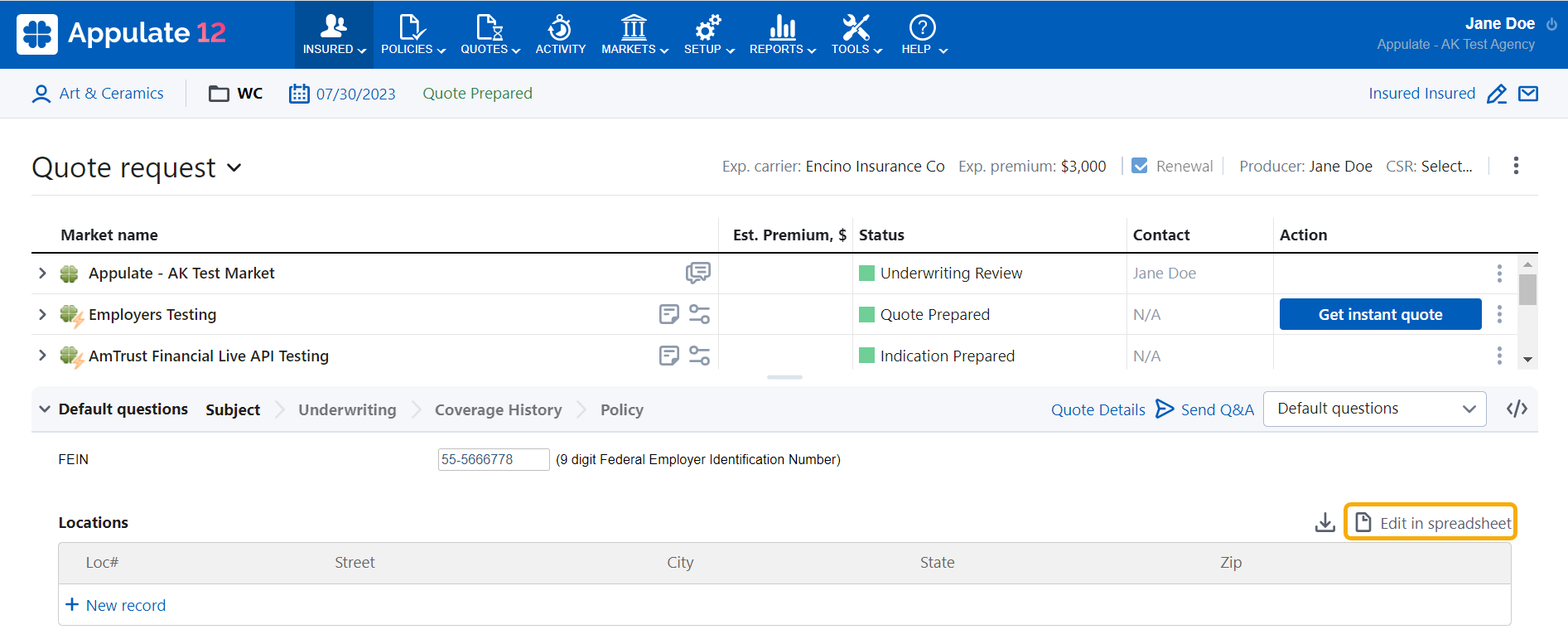This screenshot has height=644, width=1568.
Task: Click the download icon in the Locations section
Action: [x=1325, y=522]
